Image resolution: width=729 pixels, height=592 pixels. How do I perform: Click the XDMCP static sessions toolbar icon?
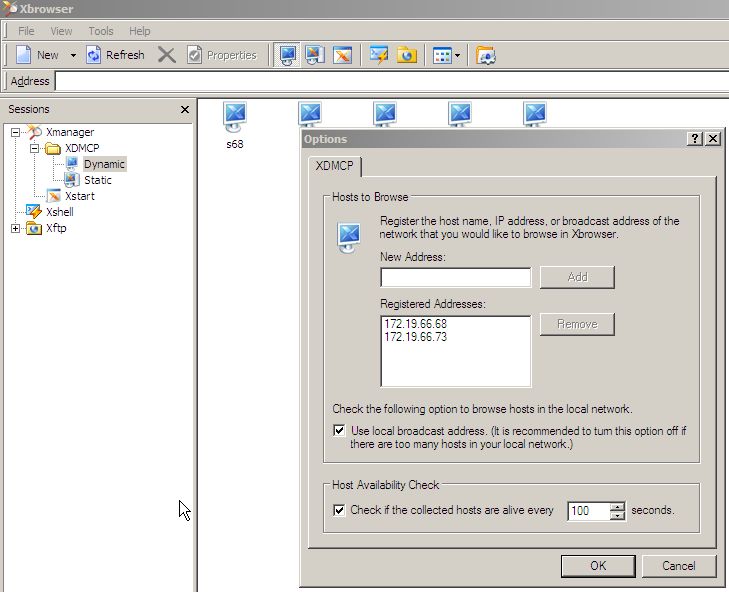[x=315, y=55]
